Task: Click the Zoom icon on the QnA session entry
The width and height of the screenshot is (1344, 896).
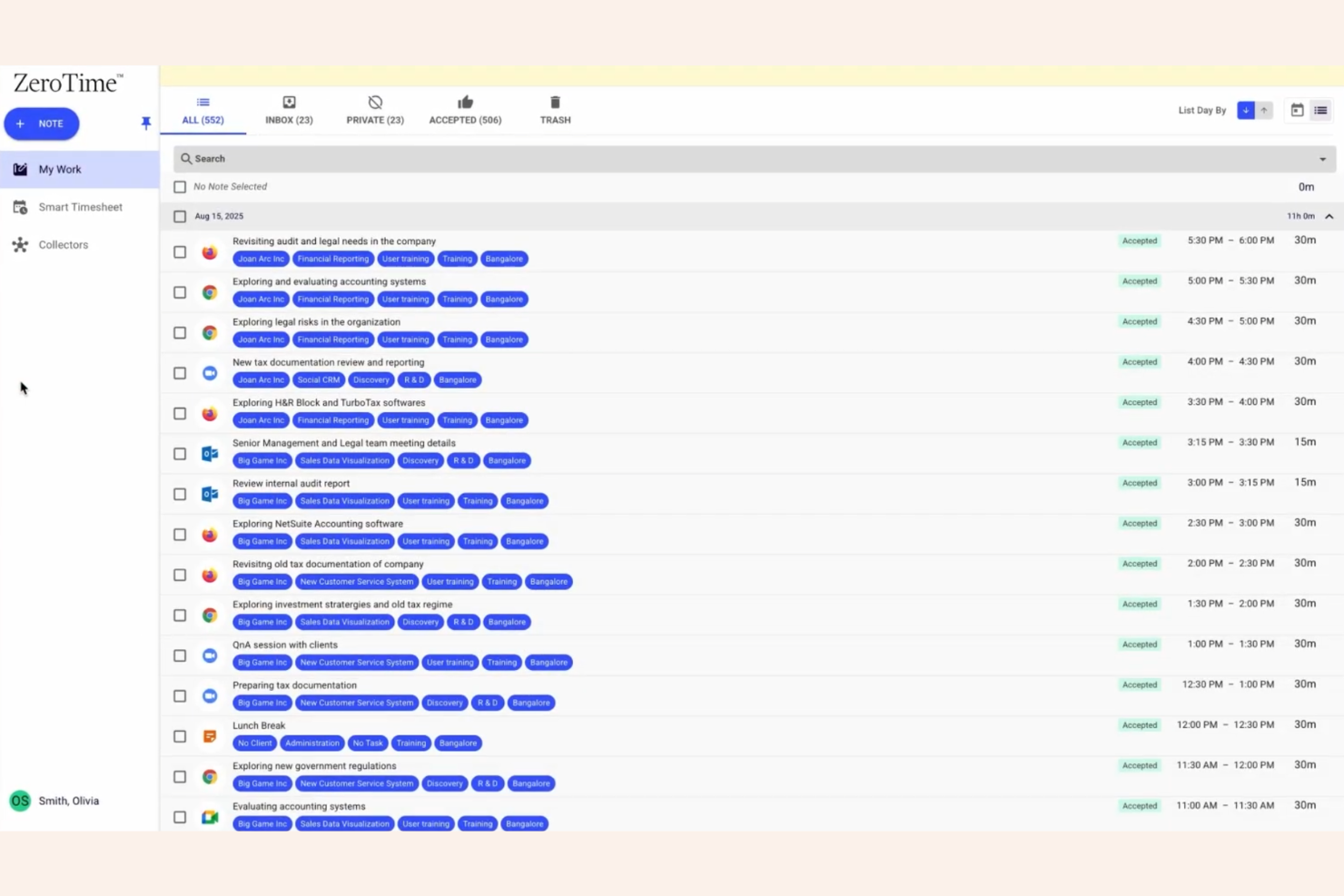Action: 210,655
